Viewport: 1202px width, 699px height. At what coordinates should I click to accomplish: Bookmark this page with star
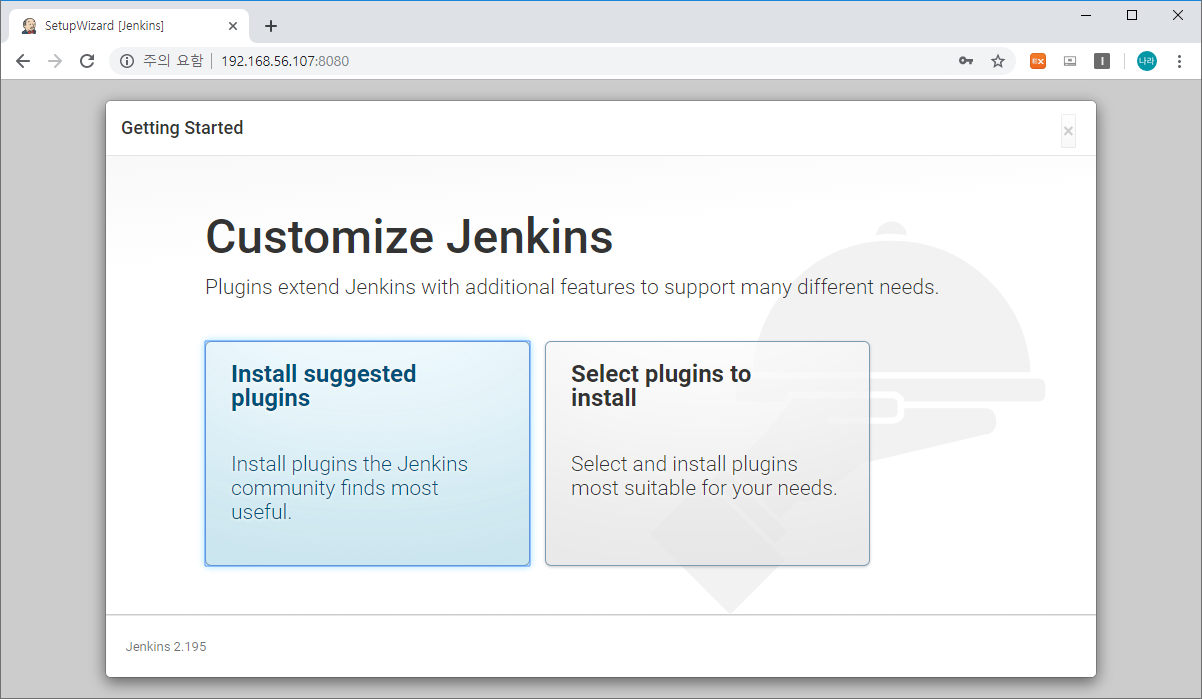(998, 61)
